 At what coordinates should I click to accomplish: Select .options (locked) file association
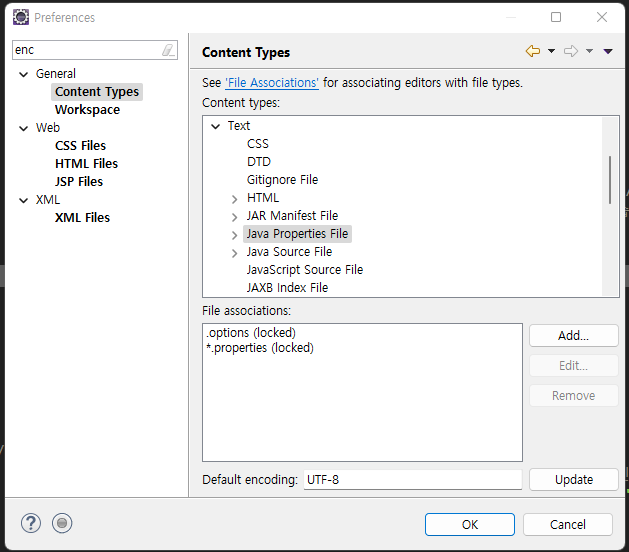[x=251, y=333]
